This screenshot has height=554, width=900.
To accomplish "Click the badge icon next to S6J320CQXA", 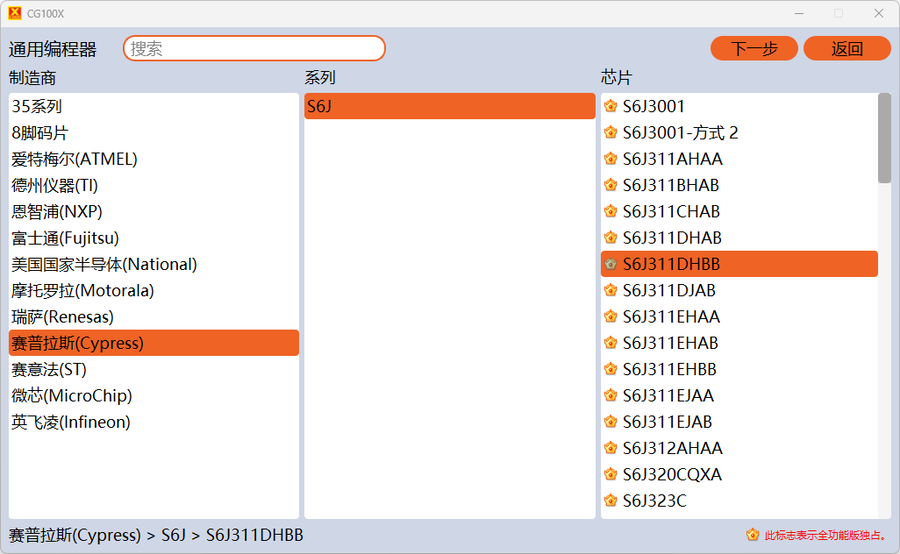I will (x=611, y=475).
